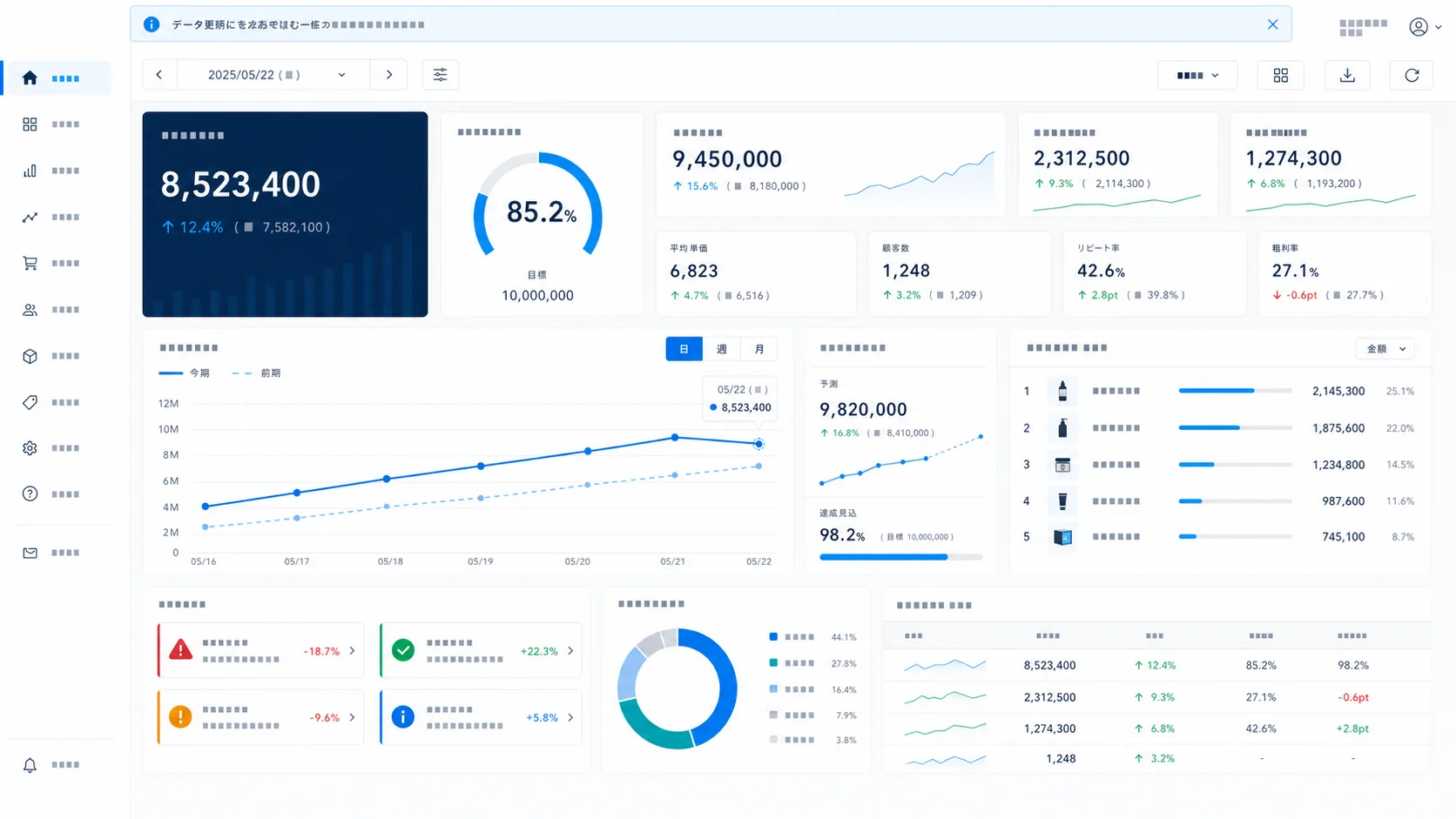
Task: Go to previous date arrow
Action: pyautogui.click(x=159, y=75)
